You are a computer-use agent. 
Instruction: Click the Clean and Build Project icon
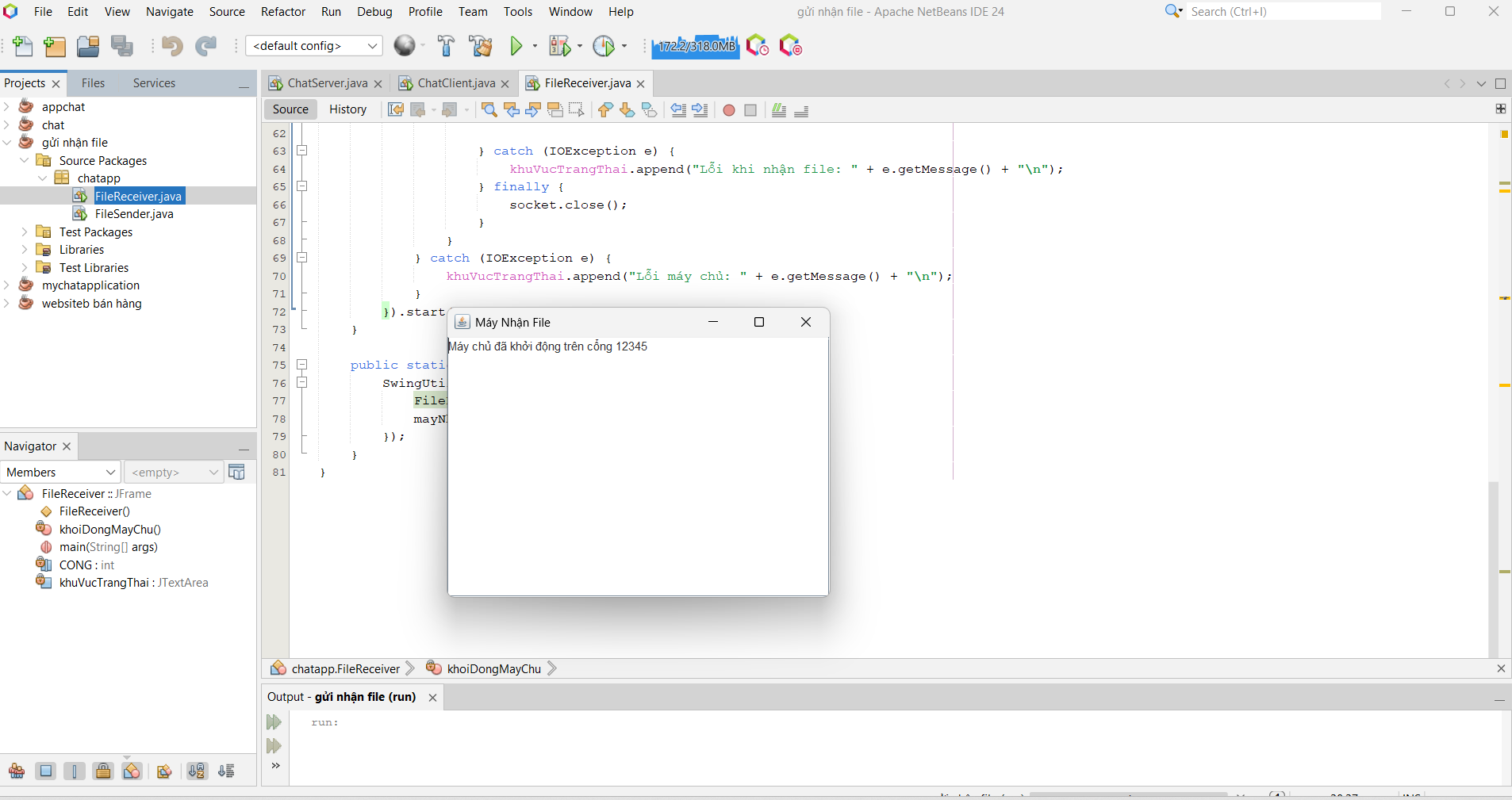point(481,46)
